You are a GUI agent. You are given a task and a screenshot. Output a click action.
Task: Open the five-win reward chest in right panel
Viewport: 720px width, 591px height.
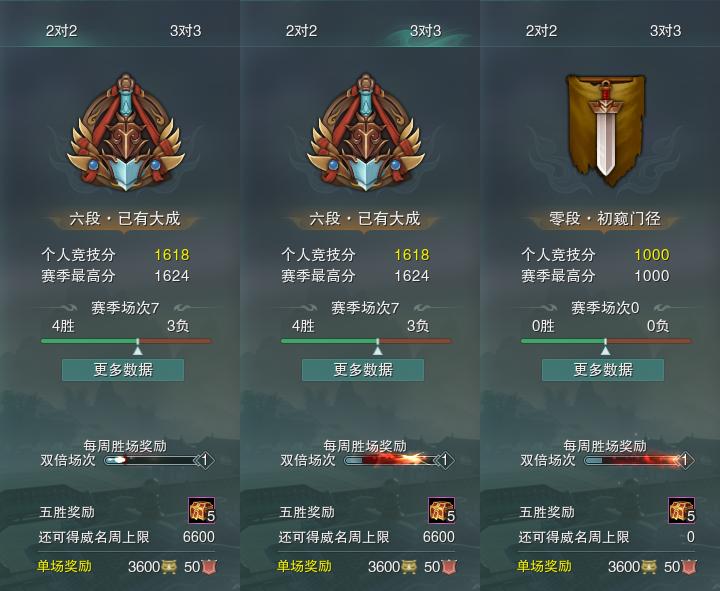pos(682,510)
